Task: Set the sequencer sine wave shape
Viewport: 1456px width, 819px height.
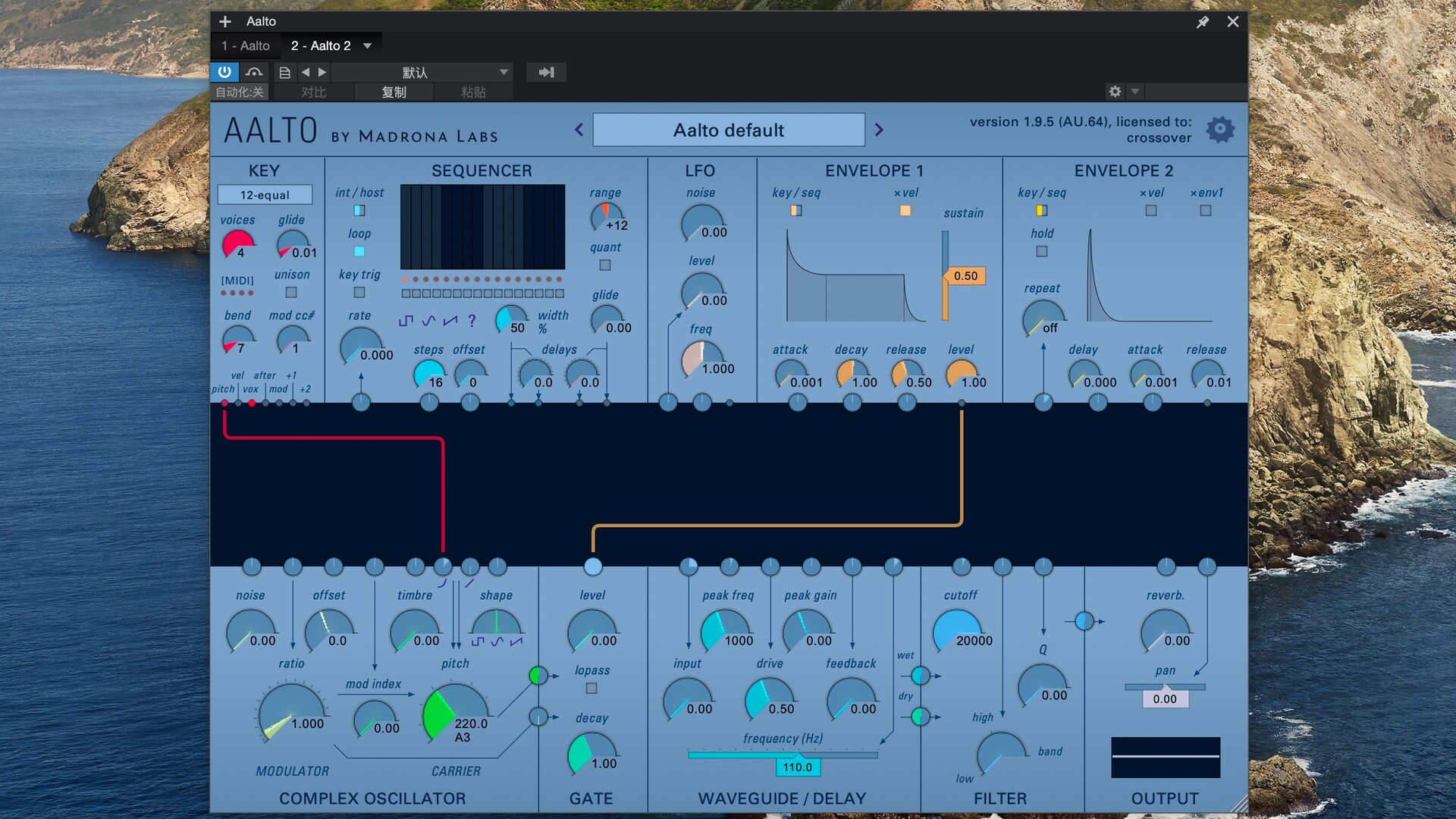Action: click(428, 321)
